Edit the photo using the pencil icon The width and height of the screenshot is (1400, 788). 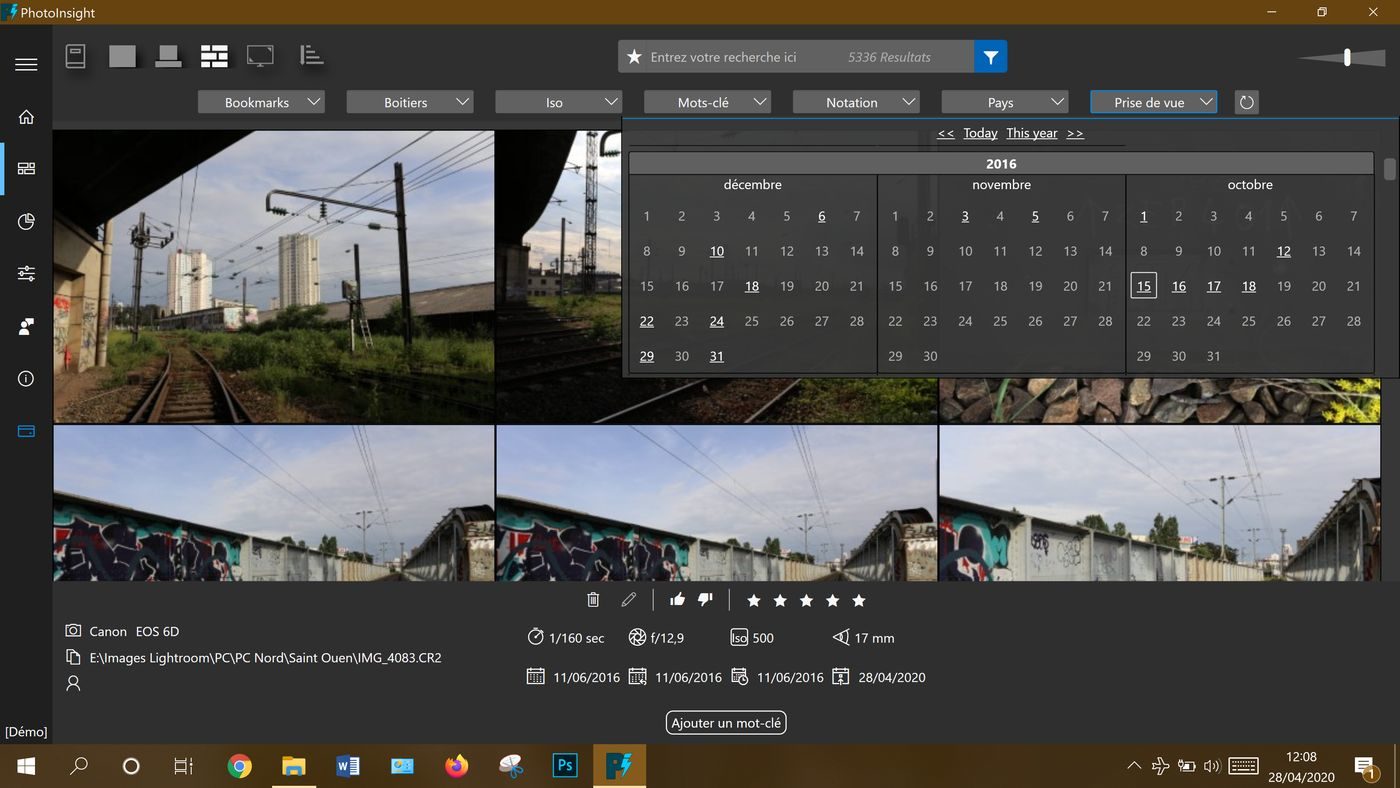pyautogui.click(x=628, y=599)
